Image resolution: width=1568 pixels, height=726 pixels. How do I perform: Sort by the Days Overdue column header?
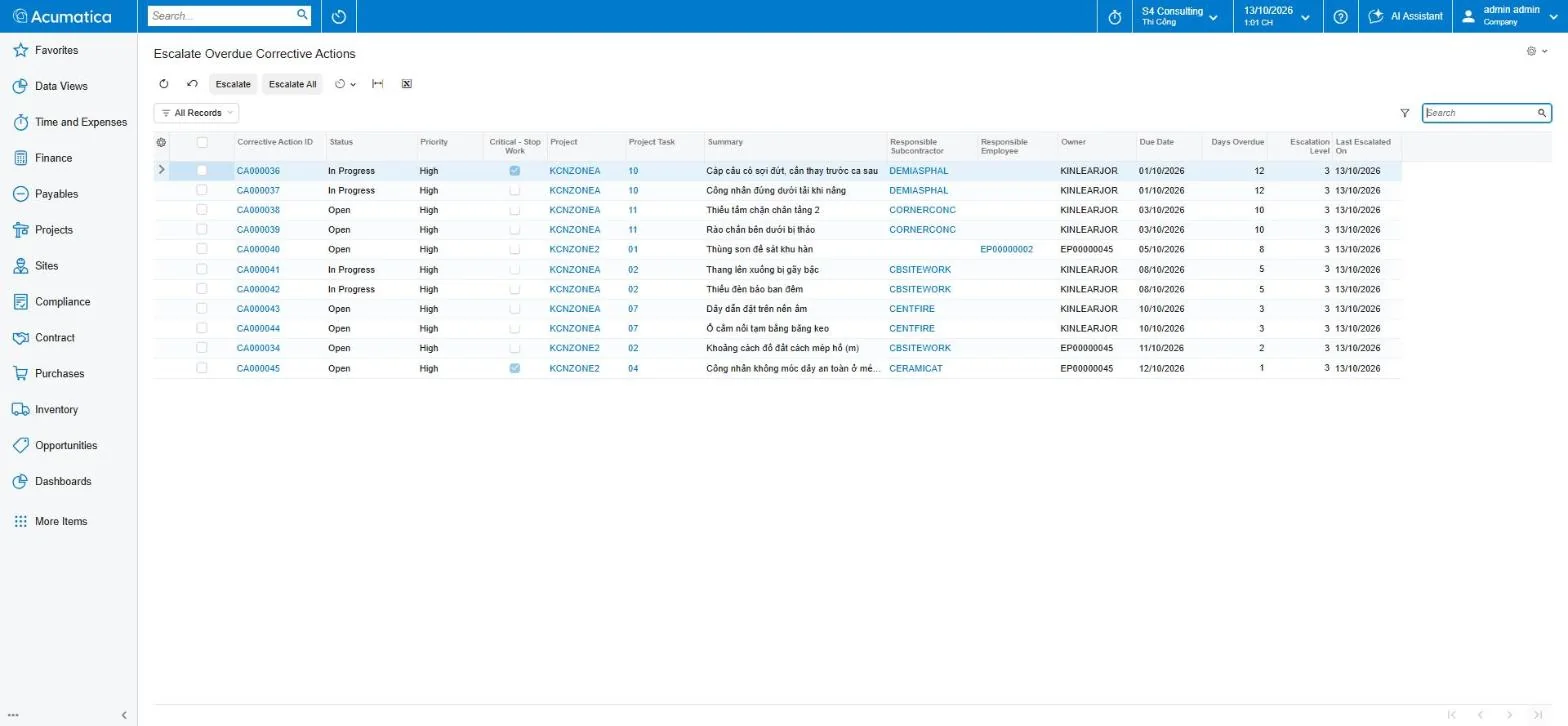(1238, 142)
